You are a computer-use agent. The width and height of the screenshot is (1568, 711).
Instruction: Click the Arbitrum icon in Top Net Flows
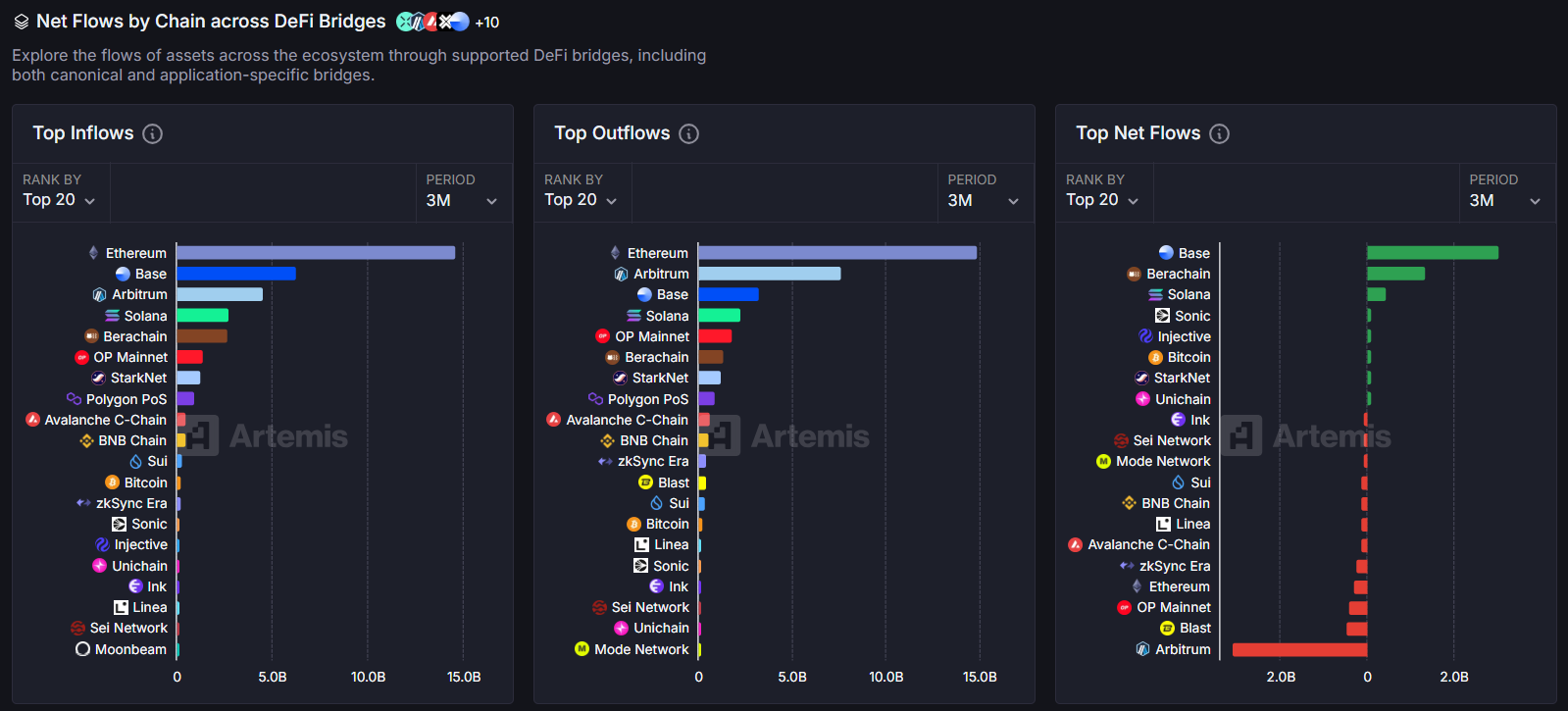click(x=1142, y=649)
